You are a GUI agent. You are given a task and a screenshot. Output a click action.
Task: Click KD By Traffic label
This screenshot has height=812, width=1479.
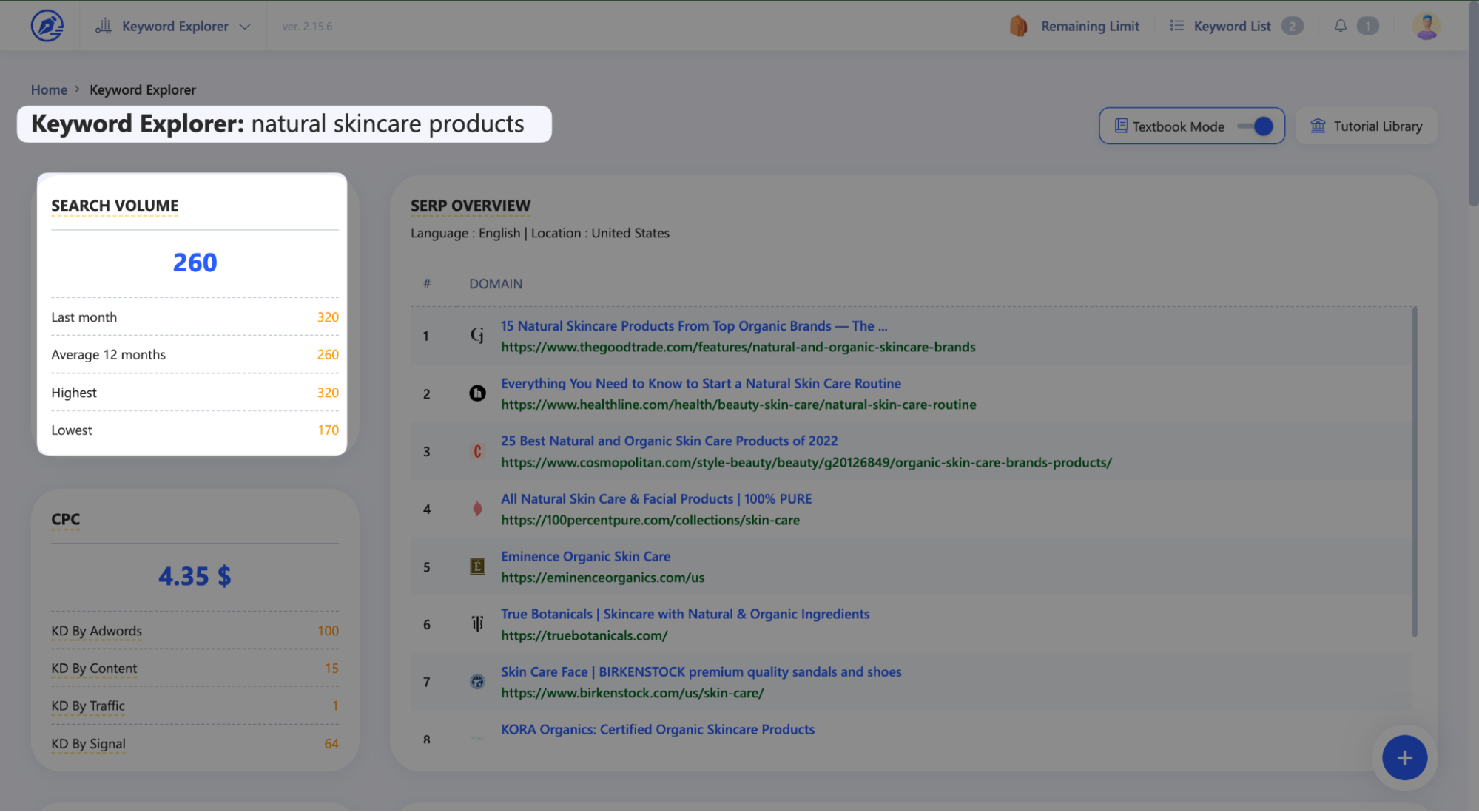click(87, 706)
